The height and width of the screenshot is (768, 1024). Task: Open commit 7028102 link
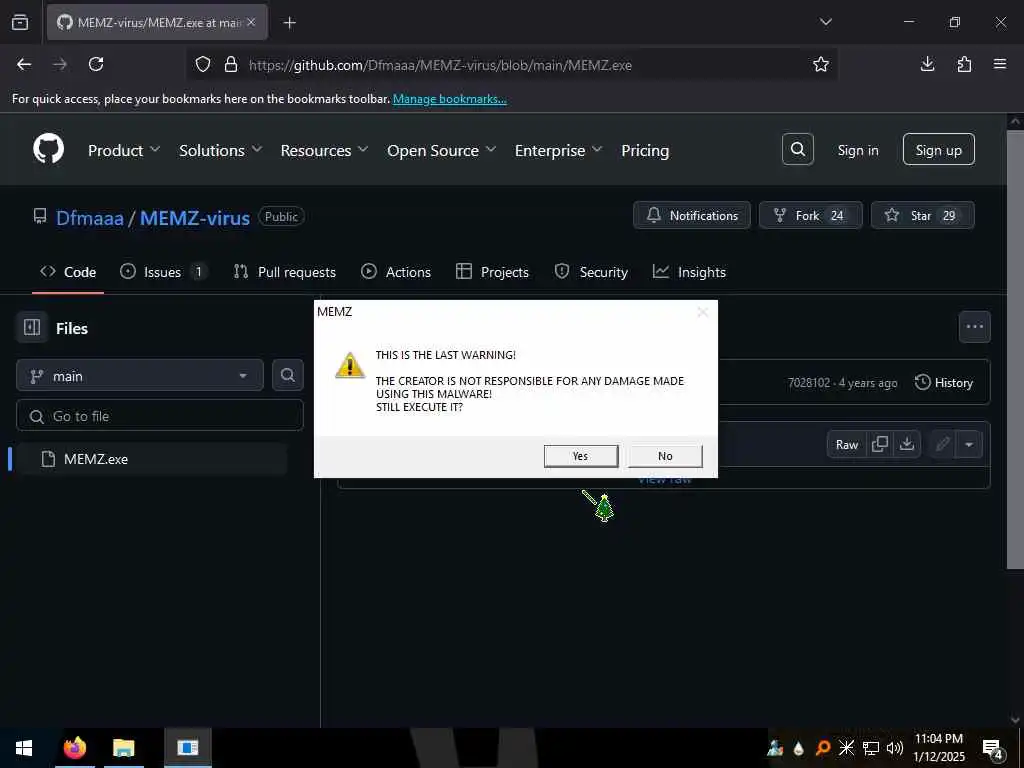(808, 383)
